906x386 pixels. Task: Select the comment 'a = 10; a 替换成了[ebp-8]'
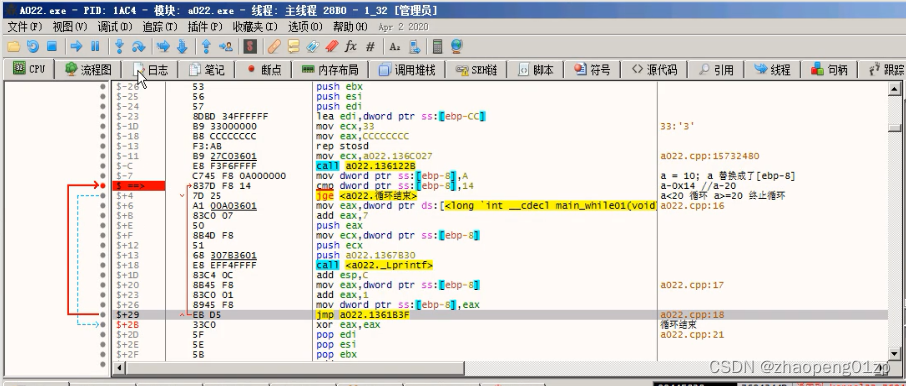[728, 176]
